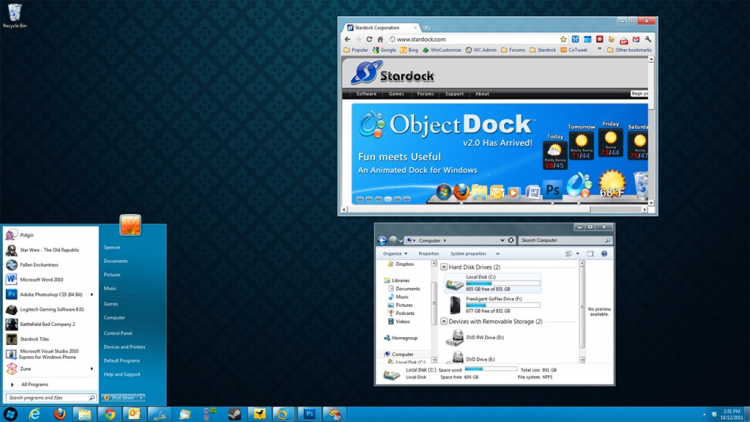Collapse Devices with Removable Storage group
The image size is (750, 422).
coord(444,322)
